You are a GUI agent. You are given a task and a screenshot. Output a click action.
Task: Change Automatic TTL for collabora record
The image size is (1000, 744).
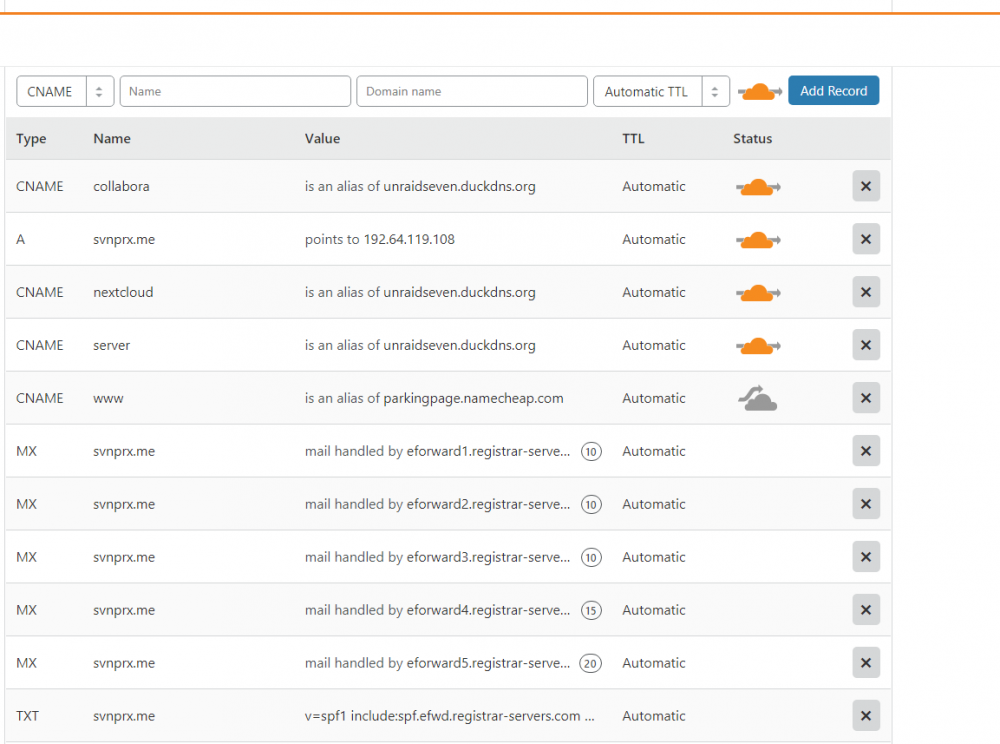(x=654, y=186)
